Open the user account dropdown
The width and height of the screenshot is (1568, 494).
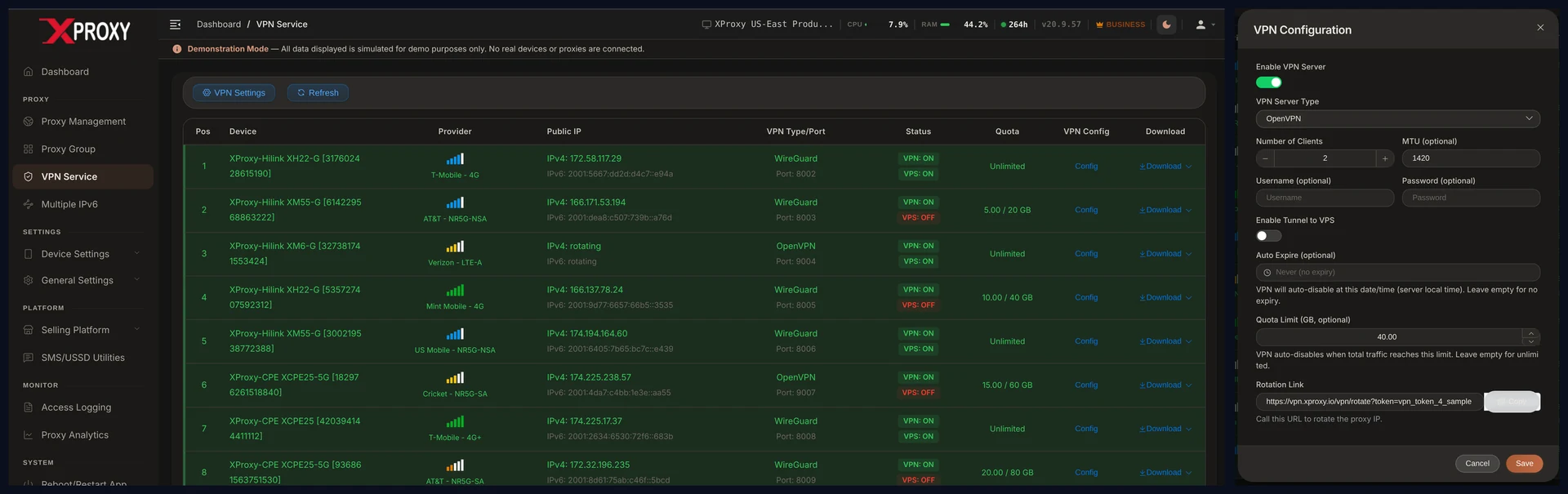[x=1205, y=24]
